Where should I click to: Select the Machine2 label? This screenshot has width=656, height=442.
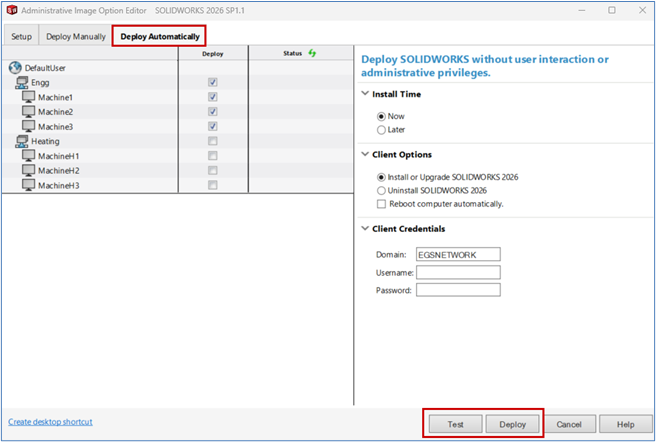tap(55, 112)
